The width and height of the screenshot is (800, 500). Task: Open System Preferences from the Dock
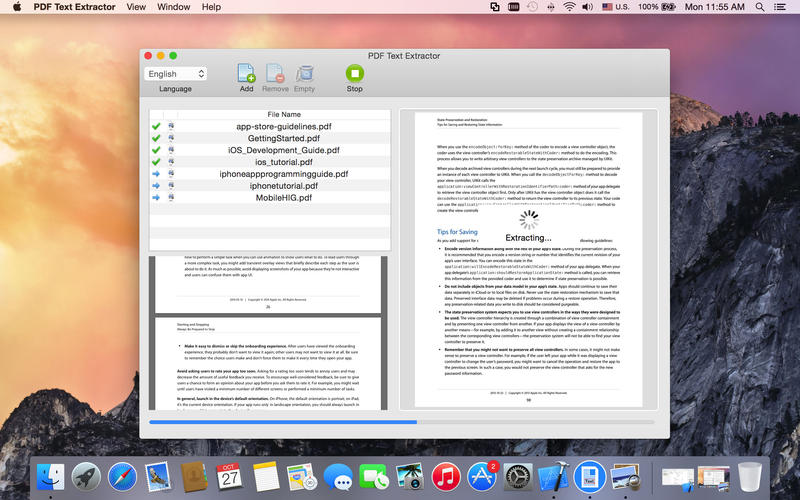pyautogui.click(x=518, y=478)
